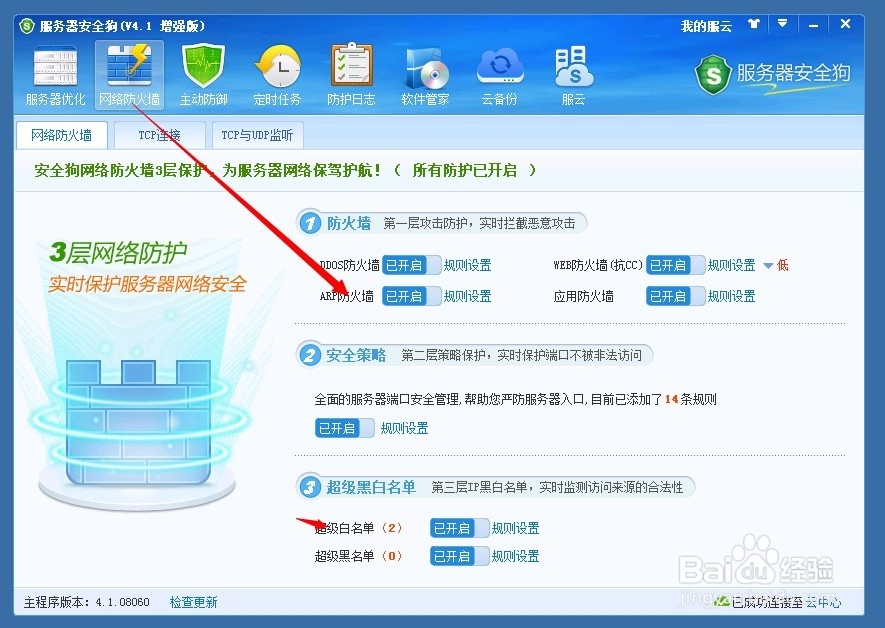Click 我的服云 in the title bar
Viewport: 885px width, 628px height.
(x=706, y=26)
